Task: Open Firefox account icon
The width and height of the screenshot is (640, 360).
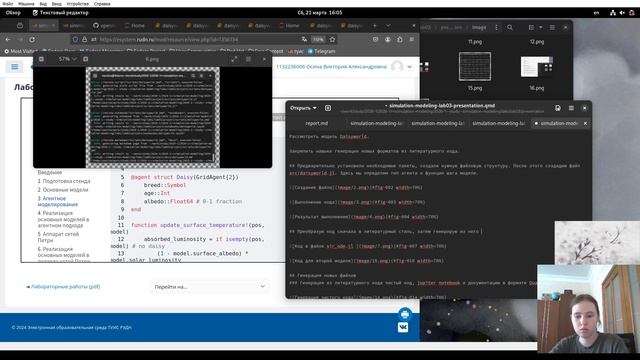Action: (x=388, y=40)
